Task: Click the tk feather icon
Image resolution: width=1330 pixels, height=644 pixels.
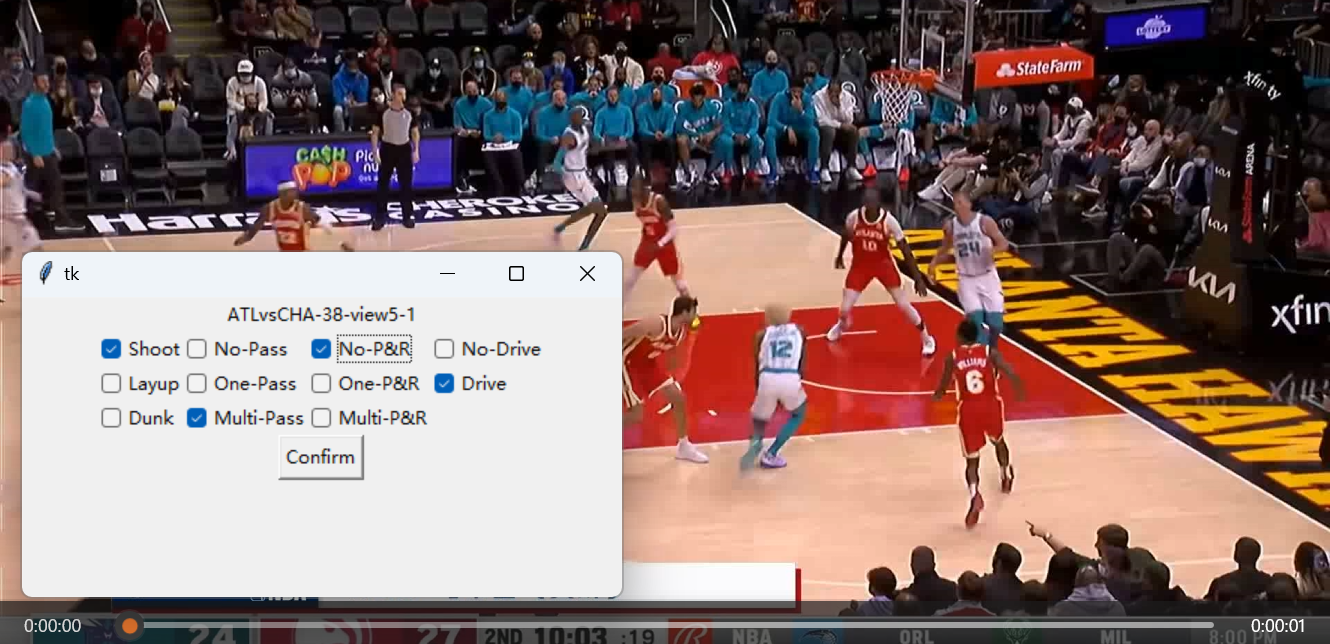Action: tap(46, 273)
